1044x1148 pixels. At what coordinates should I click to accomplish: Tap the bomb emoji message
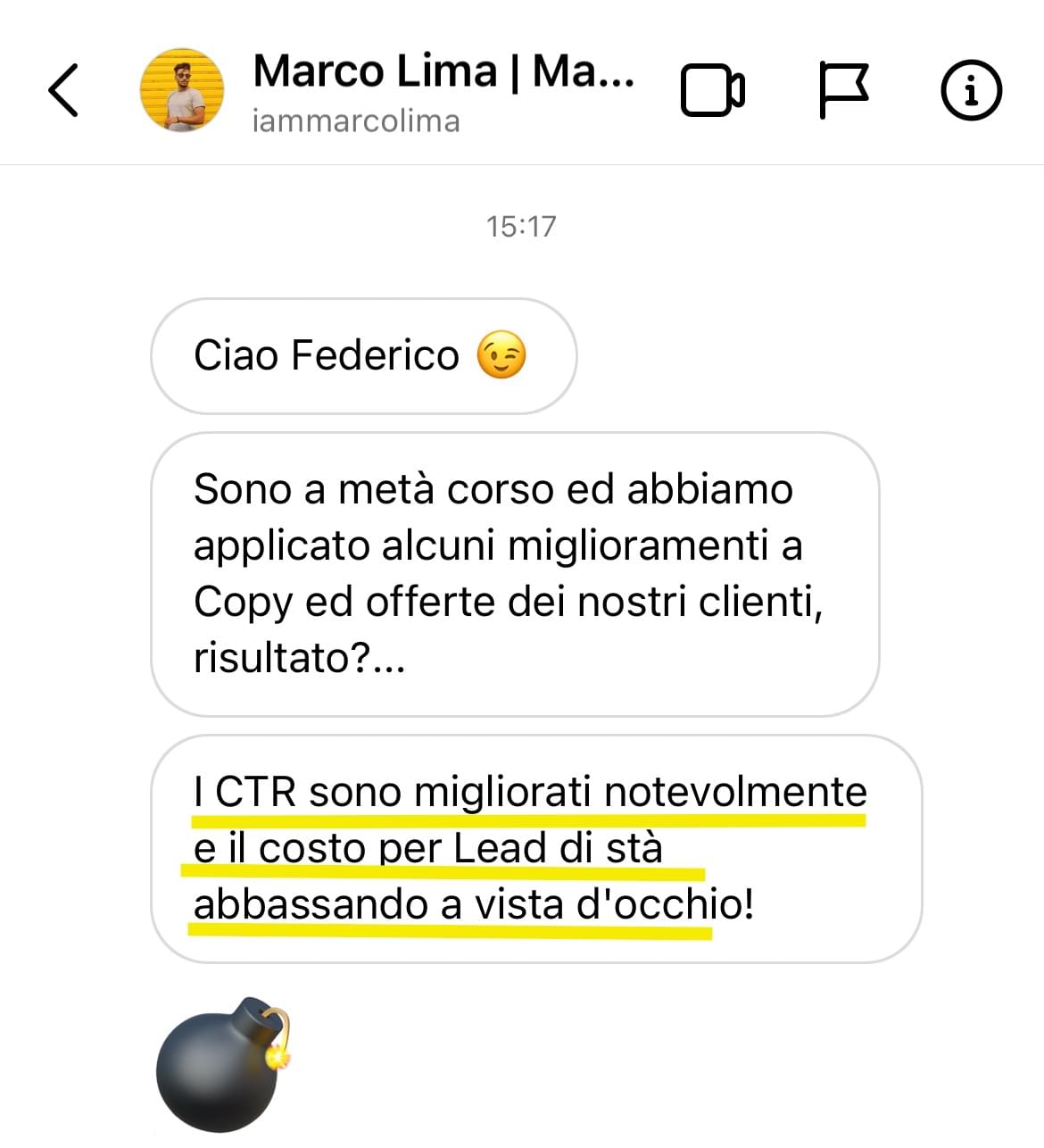pos(225,1064)
